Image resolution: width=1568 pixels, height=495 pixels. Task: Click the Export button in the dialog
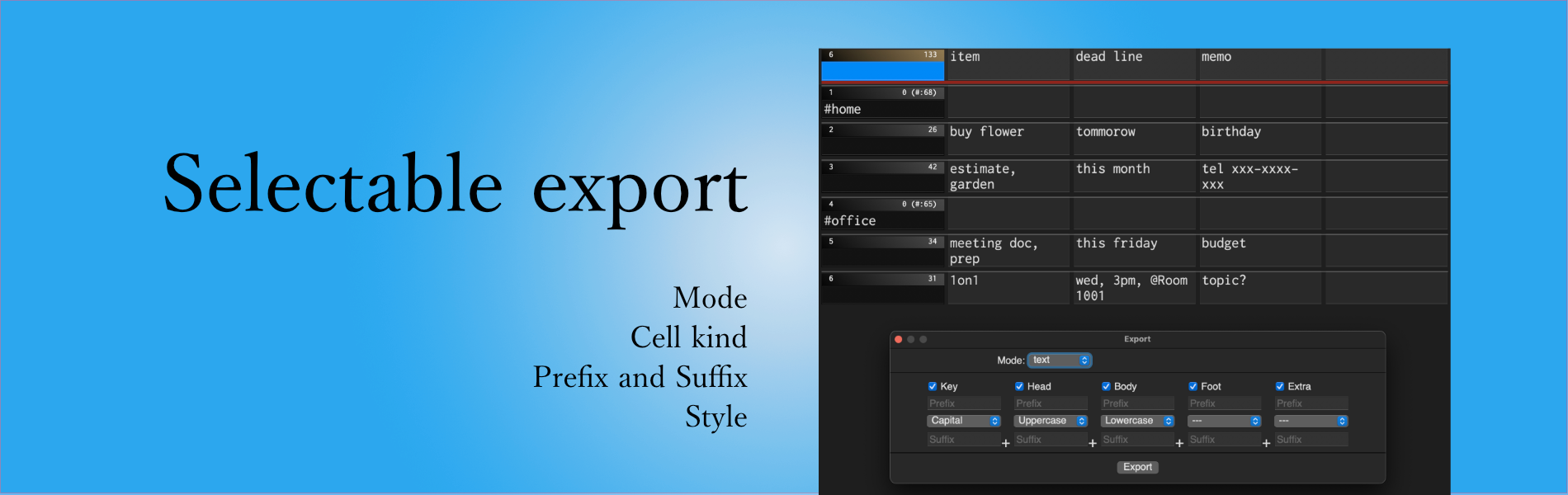[1138, 467]
